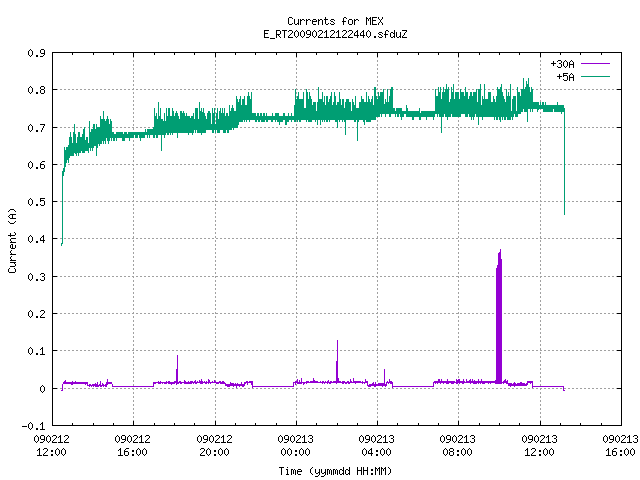
Task: Click the green +5A legend line sample
Action: point(595,76)
